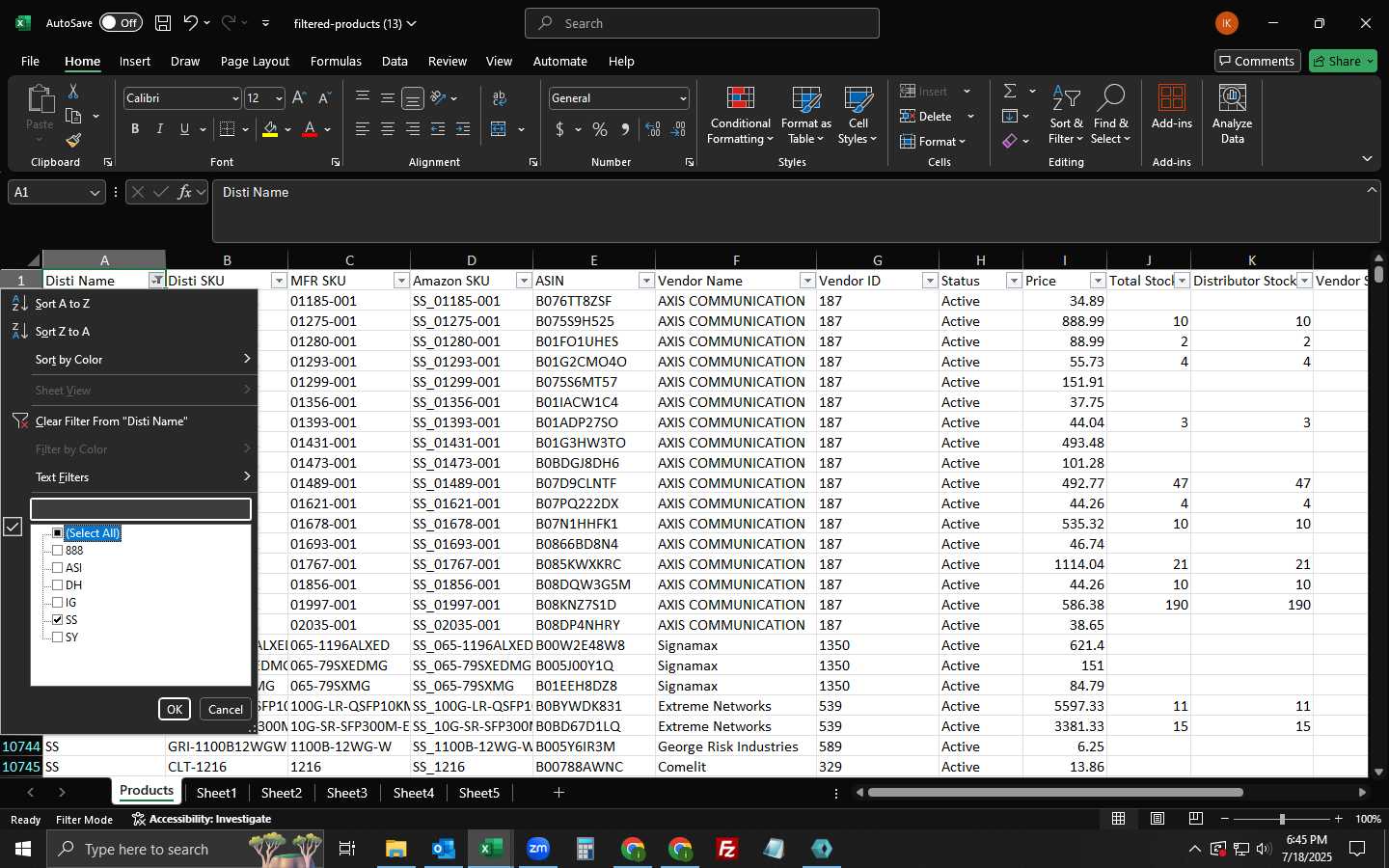Click Increase Decimal icon
1389x868 pixels.
tap(653, 129)
